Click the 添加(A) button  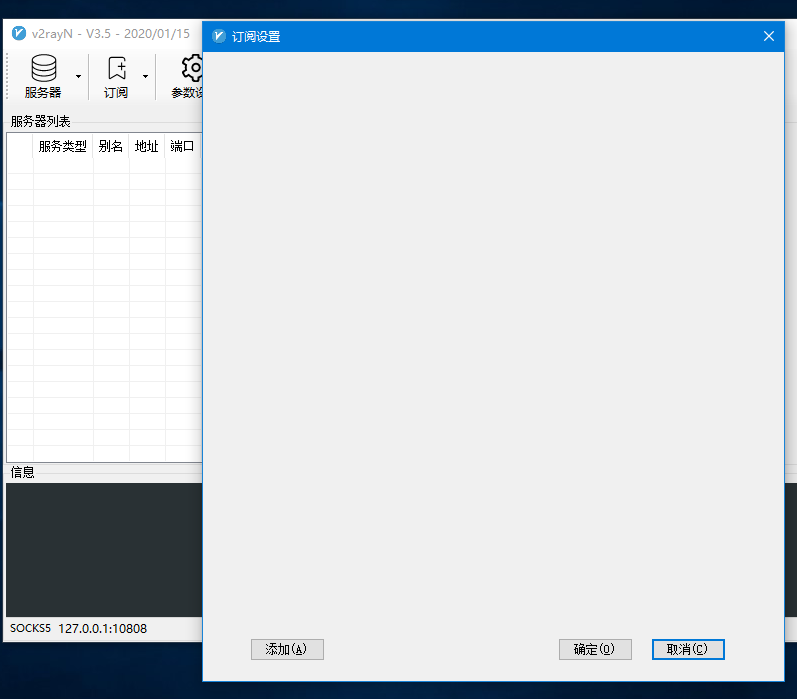pyautogui.click(x=287, y=649)
